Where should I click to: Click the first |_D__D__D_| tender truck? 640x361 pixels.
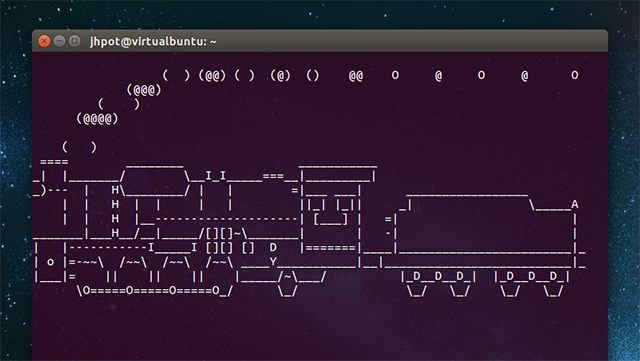coord(438,276)
